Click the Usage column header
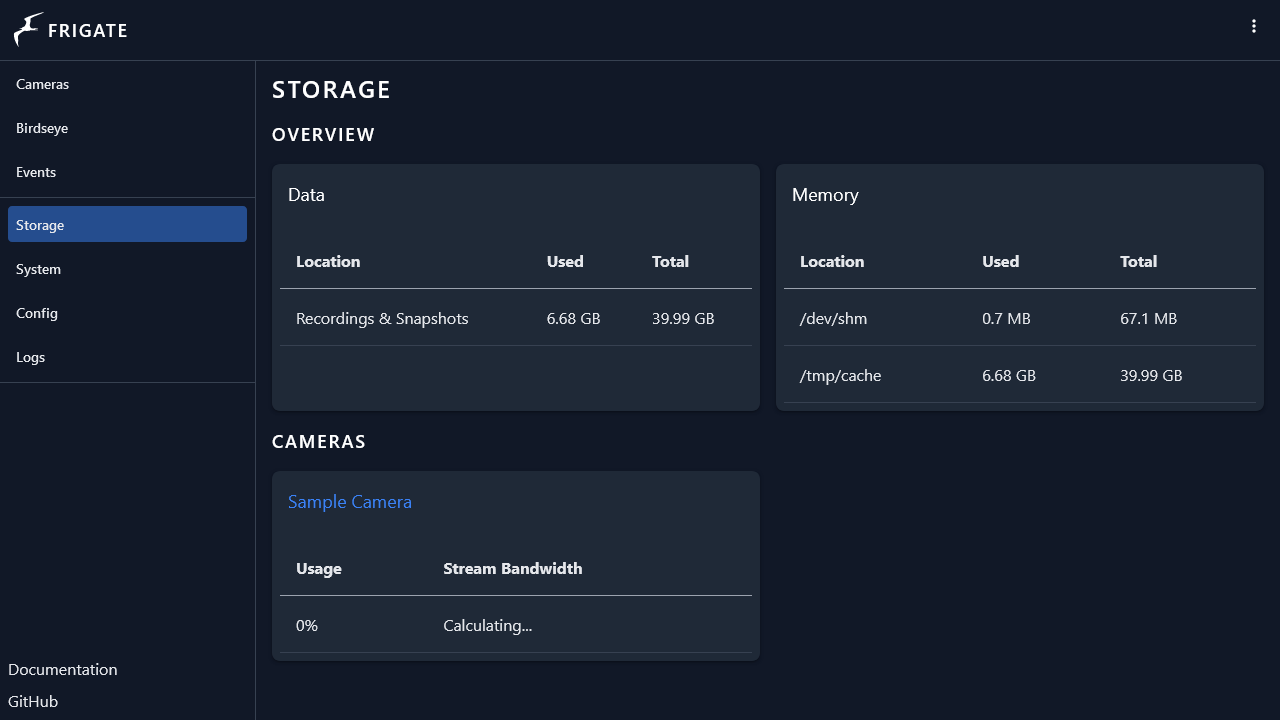Viewport: 1280px width, 720px height. click(319, 569)
